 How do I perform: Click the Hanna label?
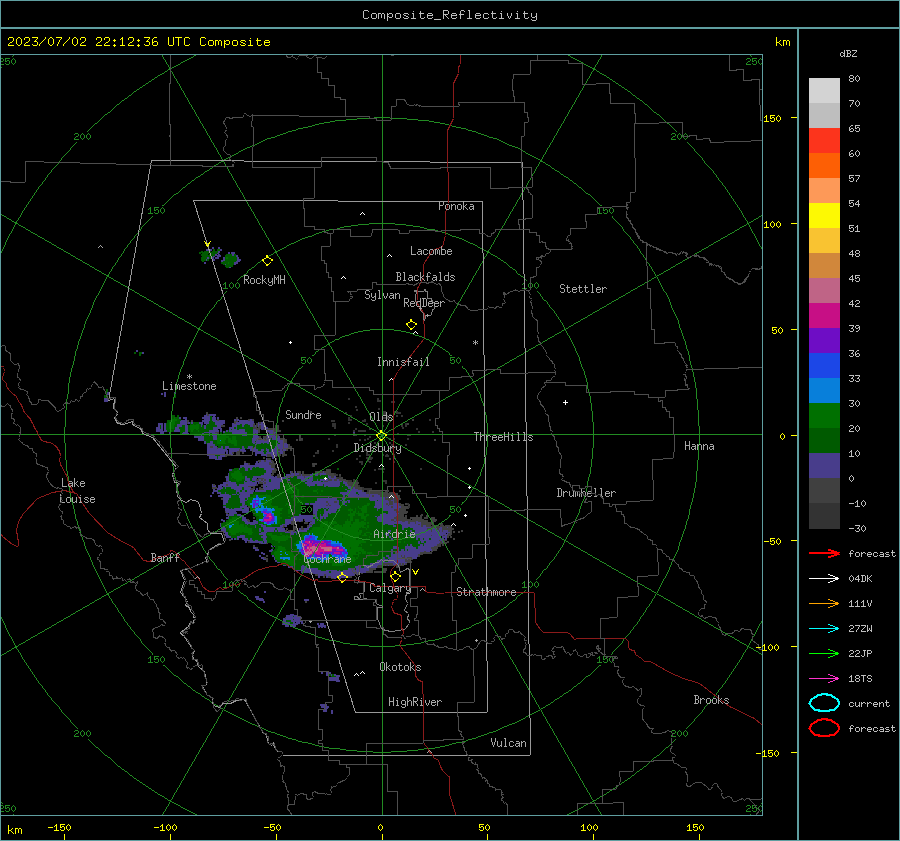pyautogui.click(x=699, y=446)
